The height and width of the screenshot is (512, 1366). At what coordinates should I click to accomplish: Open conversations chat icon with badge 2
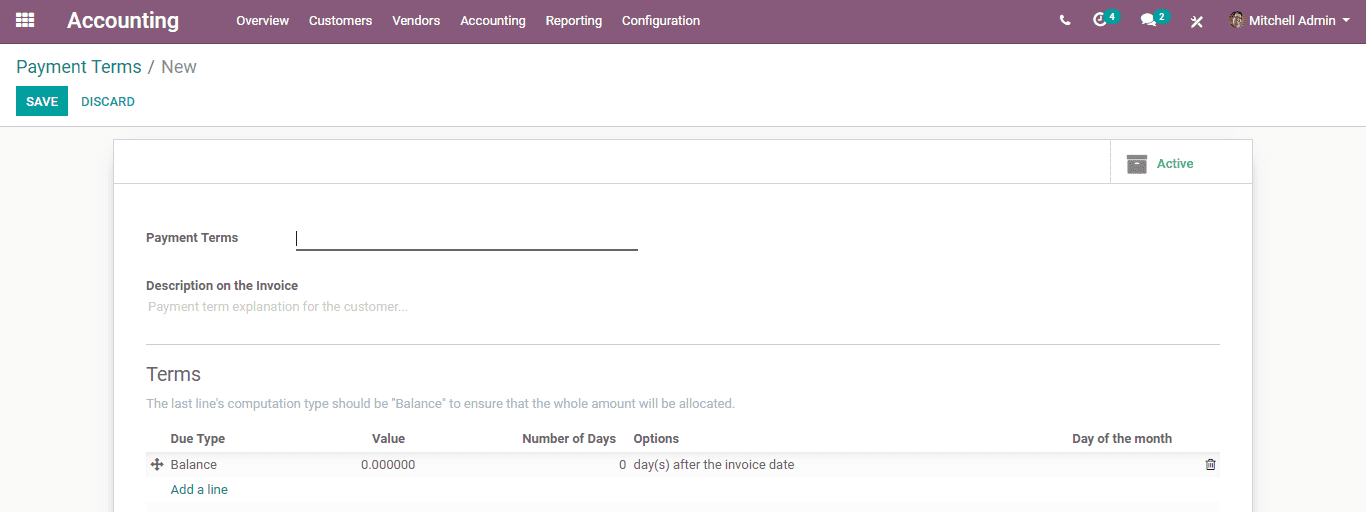click(1154, 19)
